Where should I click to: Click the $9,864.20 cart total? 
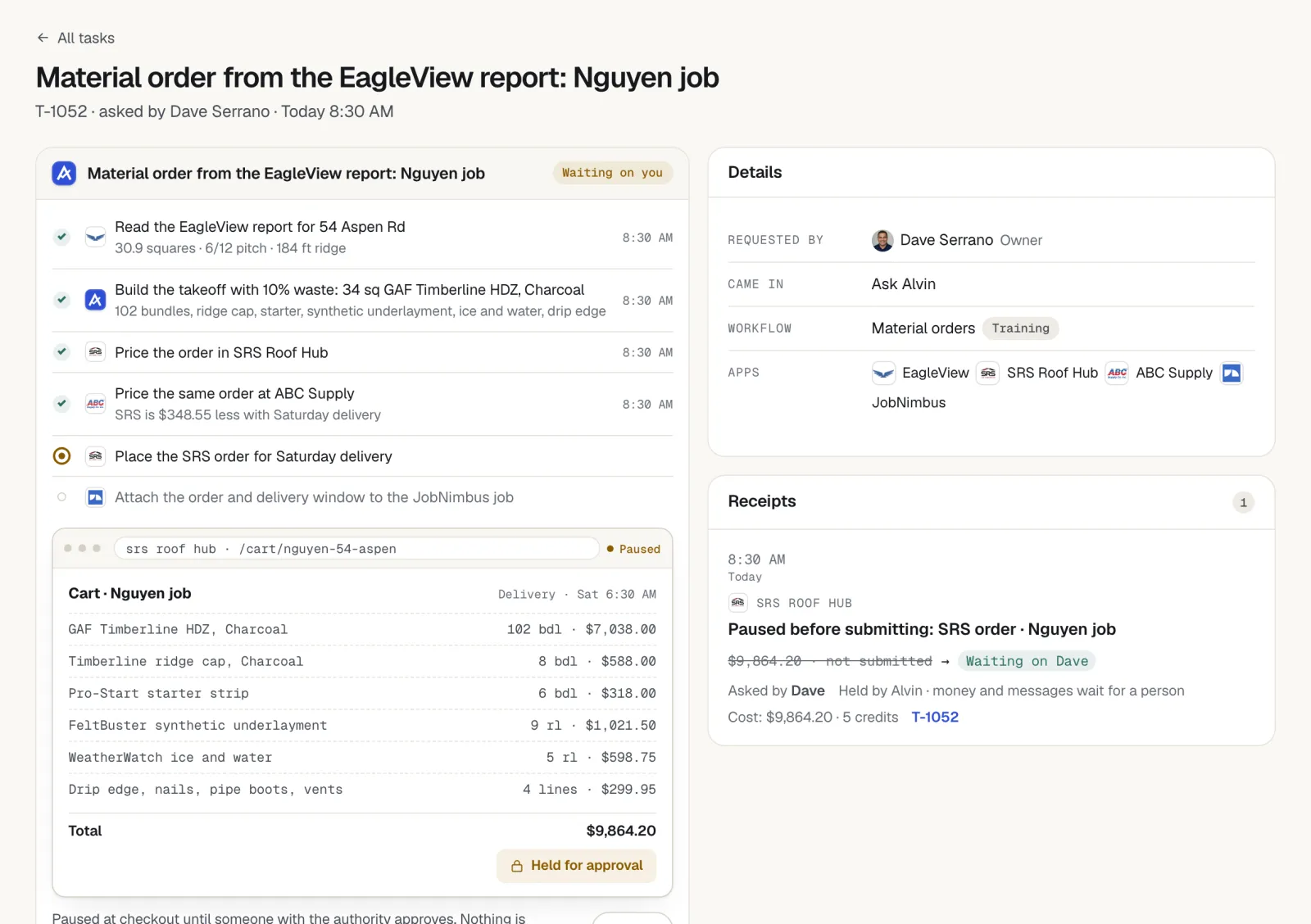coord(621,831)
